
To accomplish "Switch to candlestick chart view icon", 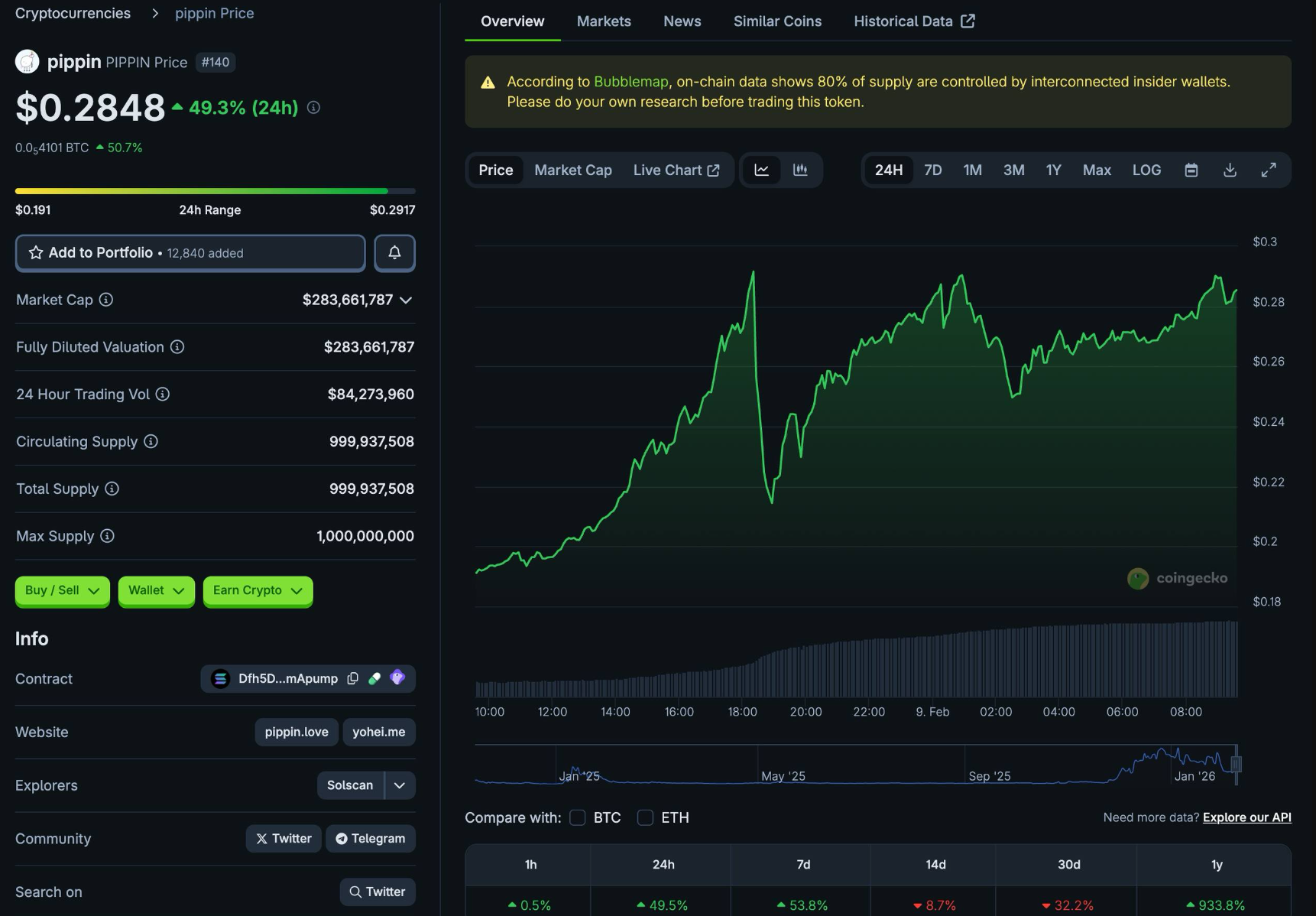I will tap(800, 170).
